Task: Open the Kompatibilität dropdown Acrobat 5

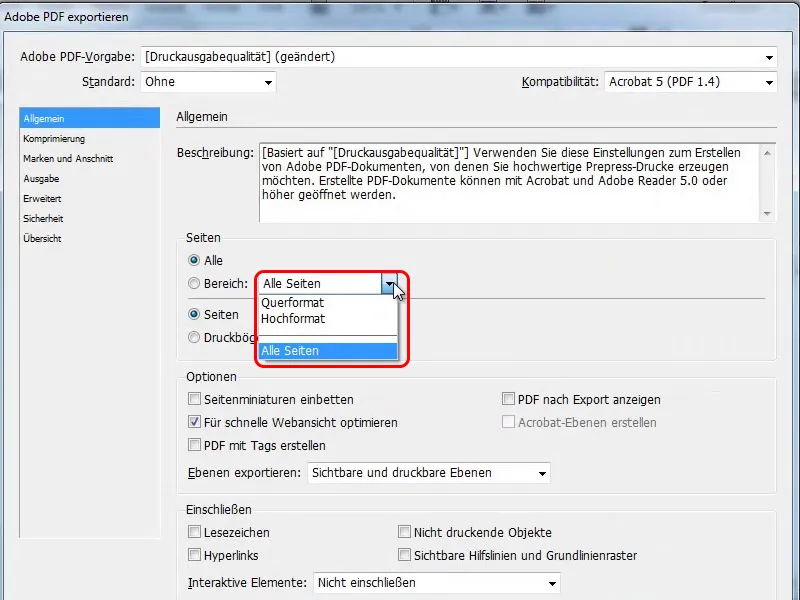Action: [690, 82]
